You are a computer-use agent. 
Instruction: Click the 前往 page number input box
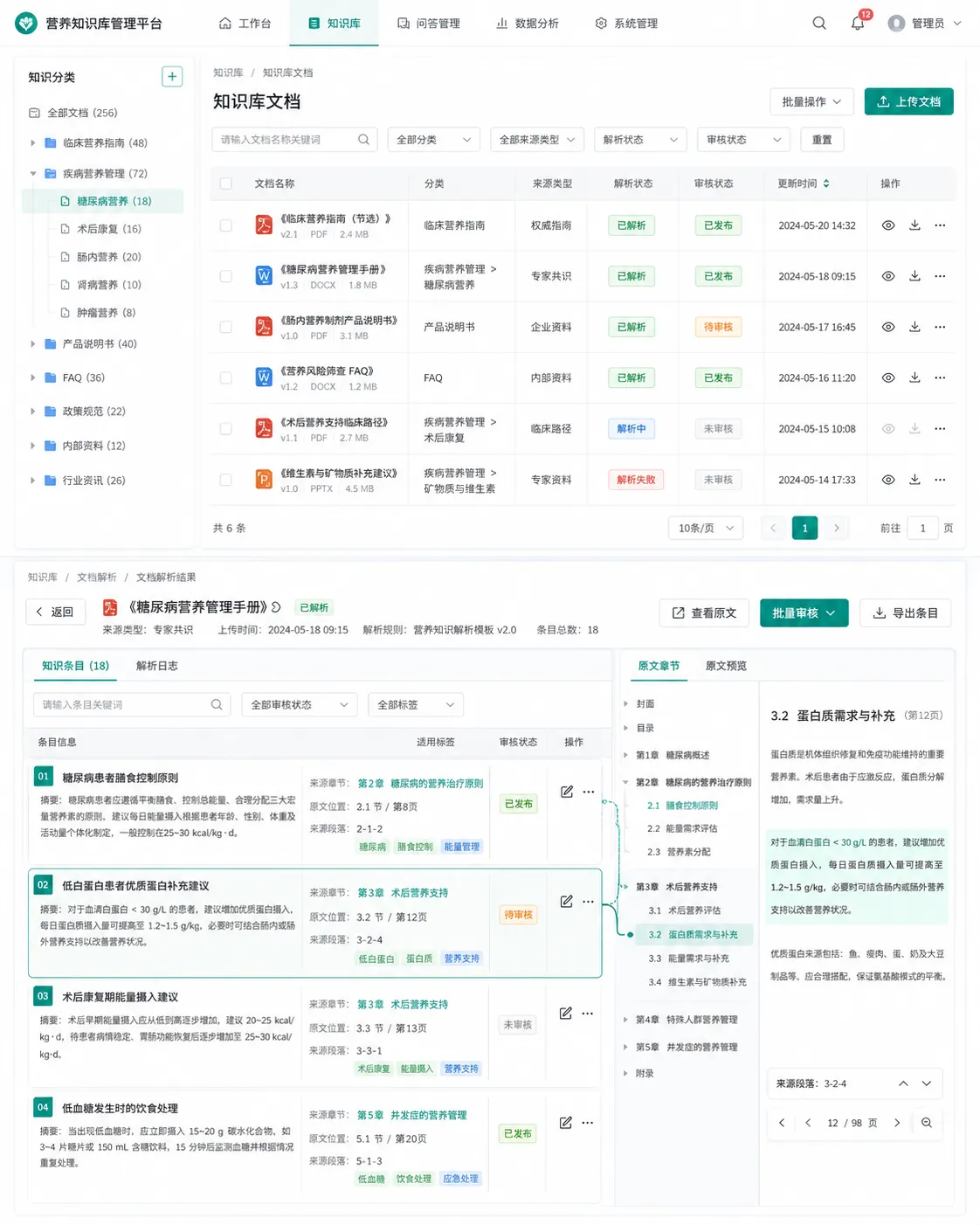tap(922, 528)
